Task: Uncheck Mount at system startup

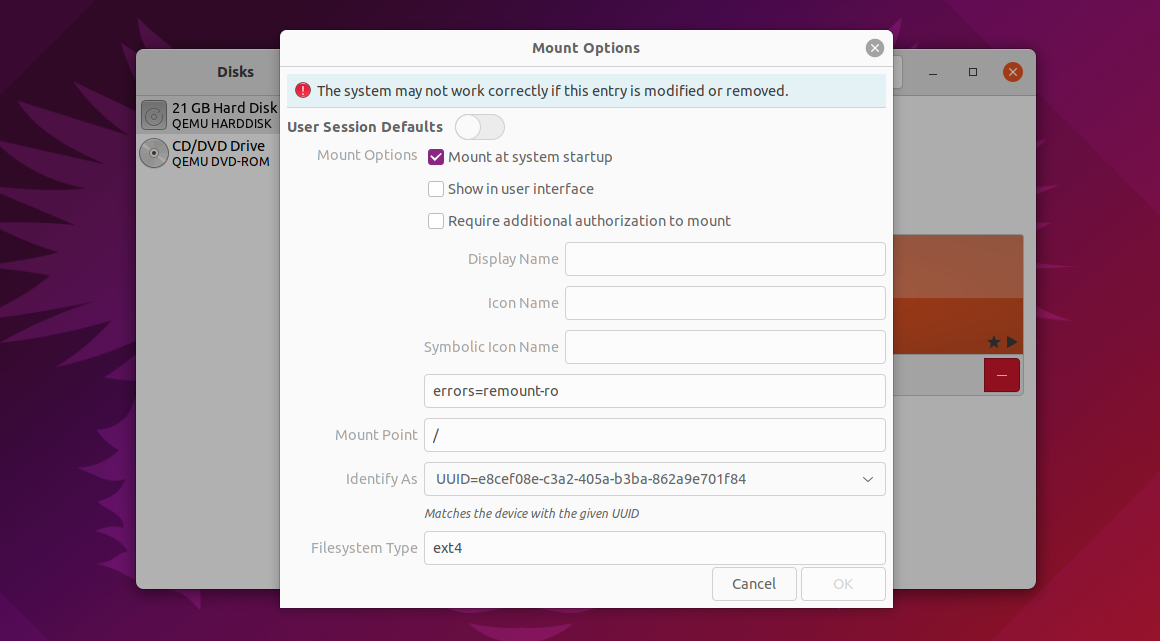Action: coord(436,157)
